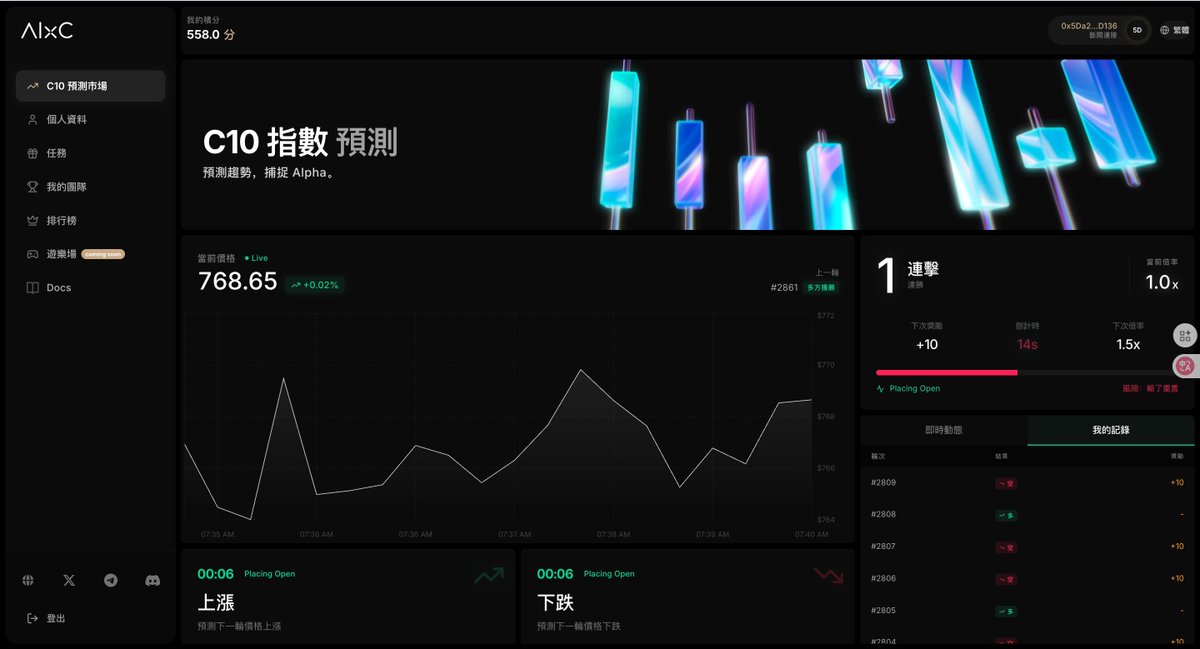1200x649 pixels.
Task: Click the pink translate floating widget icon
Action: tap(1185, 367)
